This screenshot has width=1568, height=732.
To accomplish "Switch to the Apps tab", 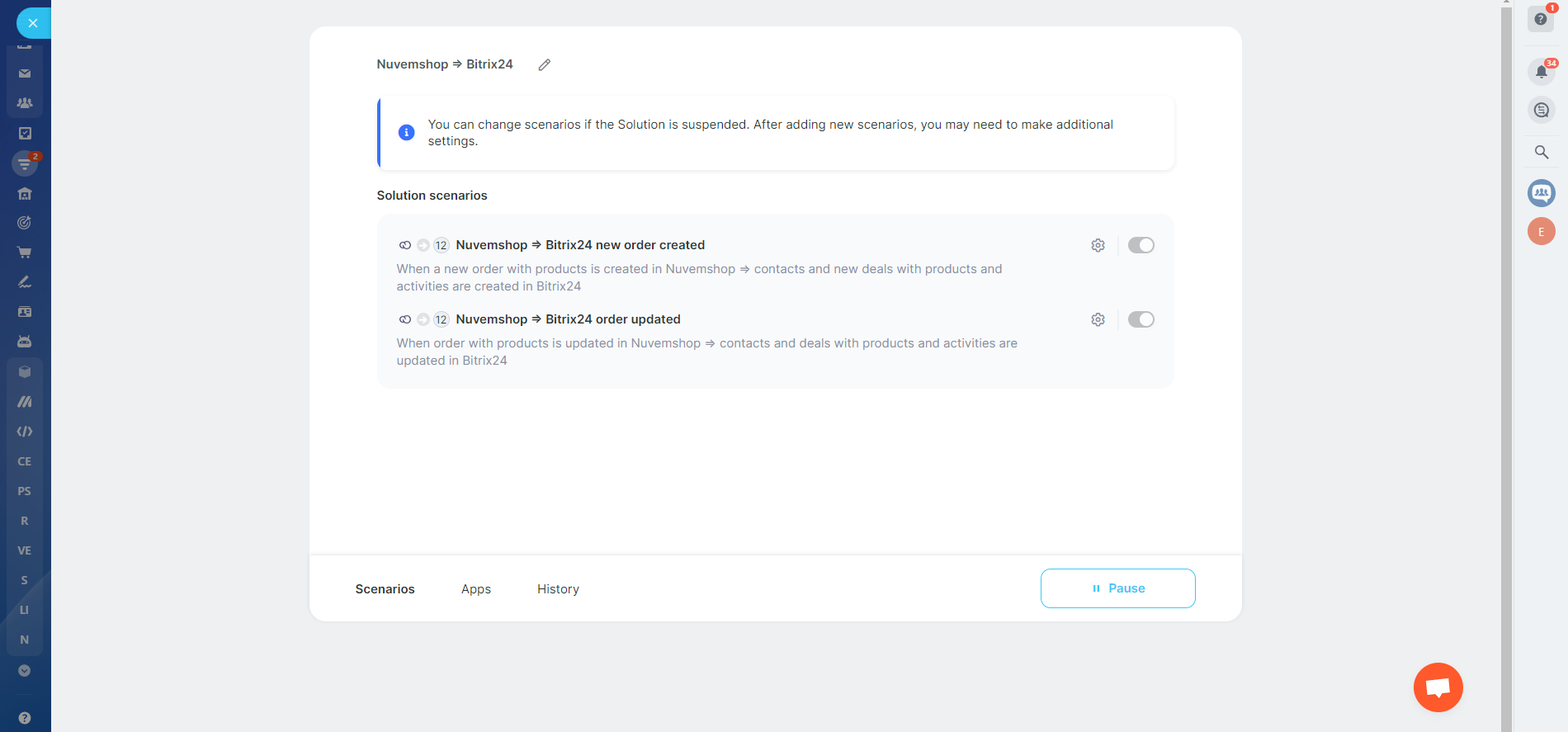I will (x=475, y=589).
